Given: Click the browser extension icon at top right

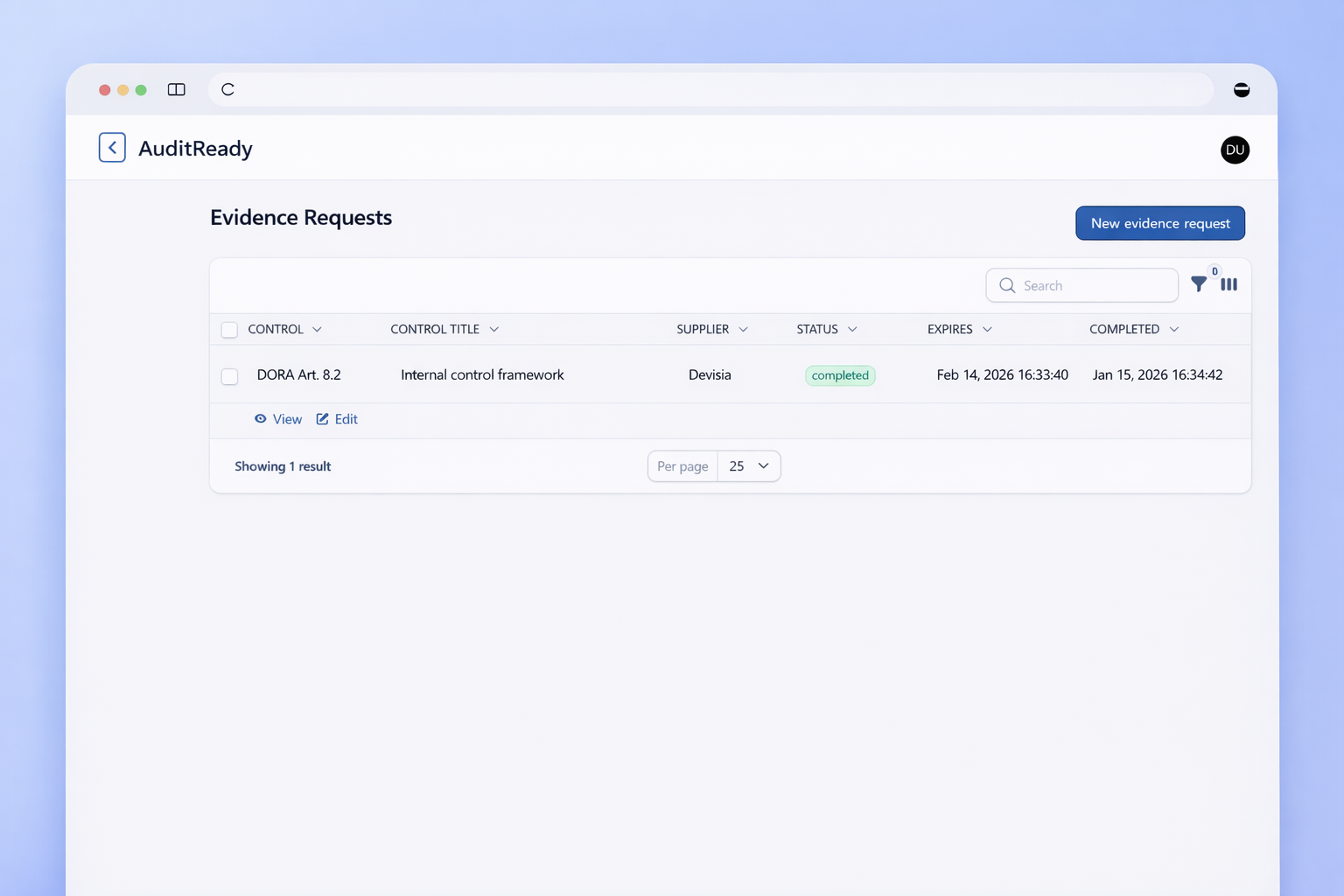Looking at the screenshot, I should 1241,89.
